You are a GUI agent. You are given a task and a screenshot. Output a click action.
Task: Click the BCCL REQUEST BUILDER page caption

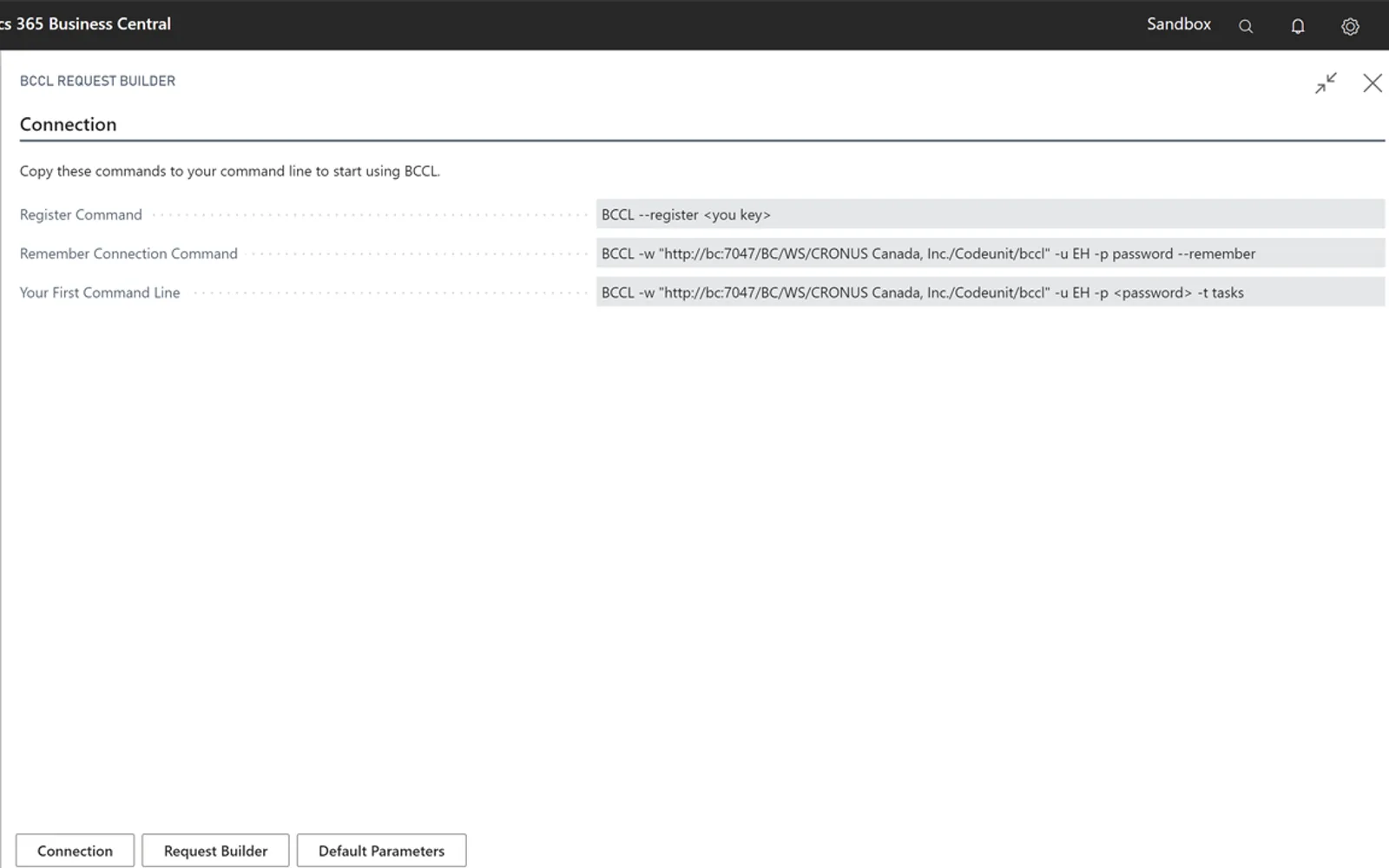pyautogui.click(x=97, y=81)
